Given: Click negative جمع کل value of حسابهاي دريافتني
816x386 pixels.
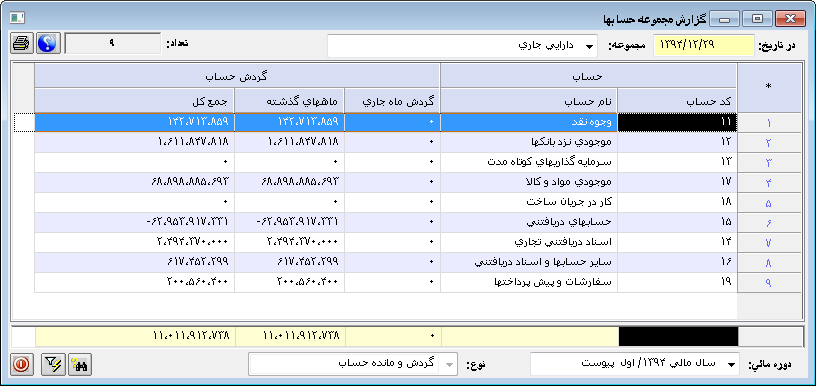Looking at the screenshot, I should [134, 222].
